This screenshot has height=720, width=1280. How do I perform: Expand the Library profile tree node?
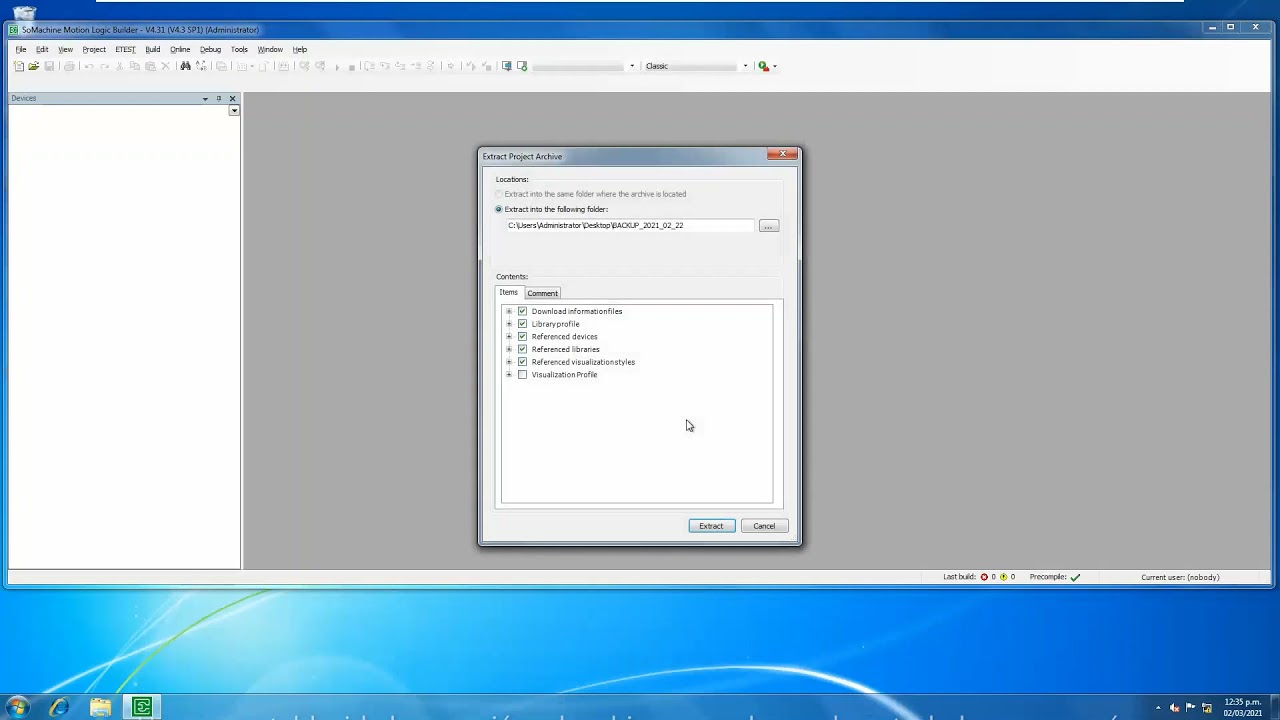tap(509, 324)
